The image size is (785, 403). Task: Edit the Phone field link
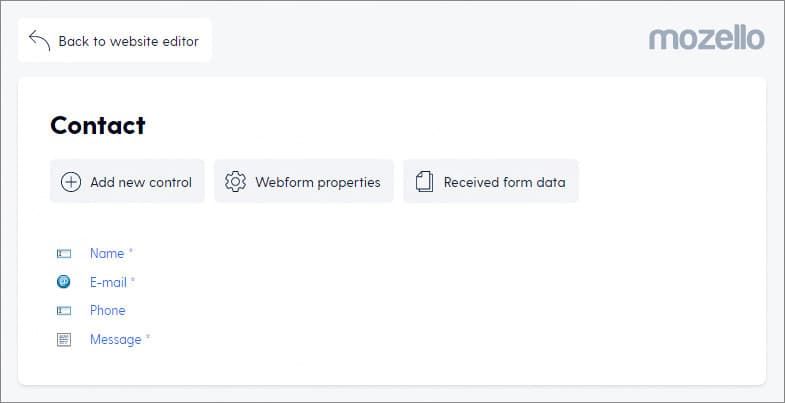[x=108, y=310]
